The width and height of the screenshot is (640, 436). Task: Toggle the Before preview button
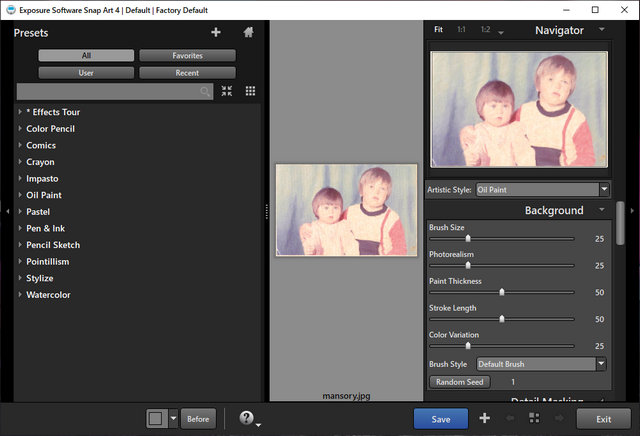(198, 419)
